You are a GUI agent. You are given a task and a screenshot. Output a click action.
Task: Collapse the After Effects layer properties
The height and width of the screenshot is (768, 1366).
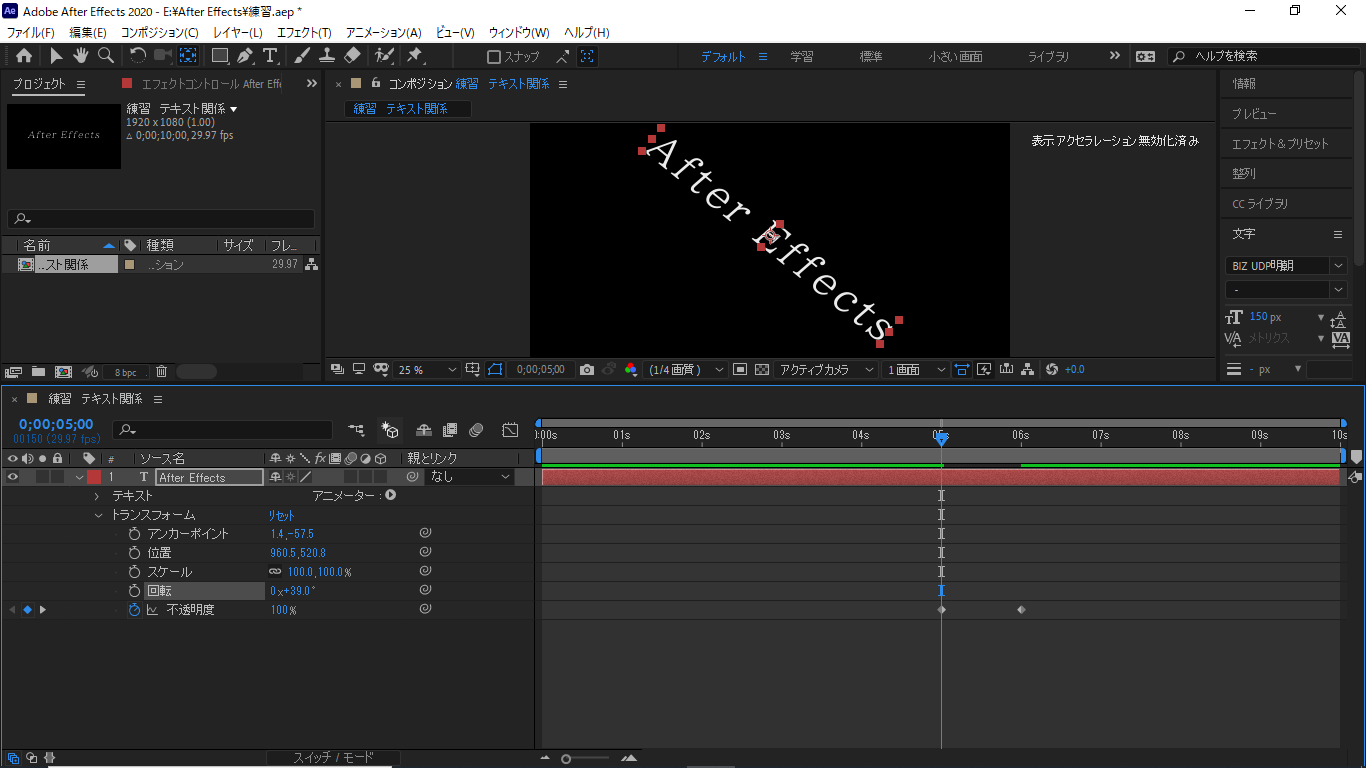(80, 478)
